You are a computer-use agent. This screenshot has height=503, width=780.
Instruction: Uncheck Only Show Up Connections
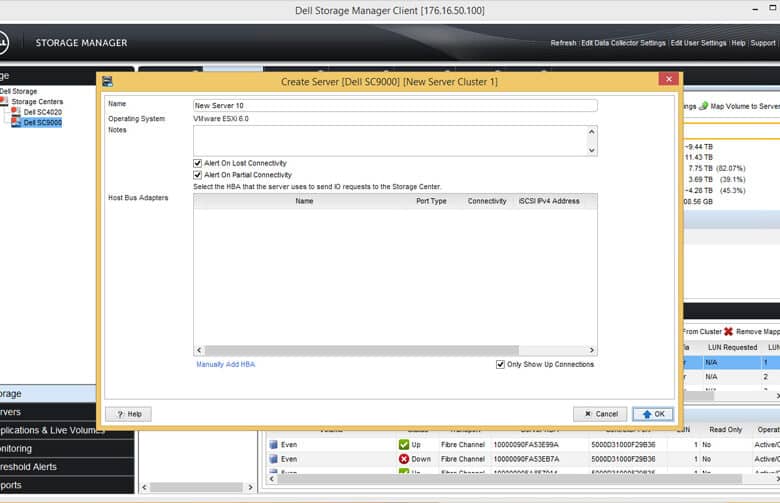pos(500,364)
